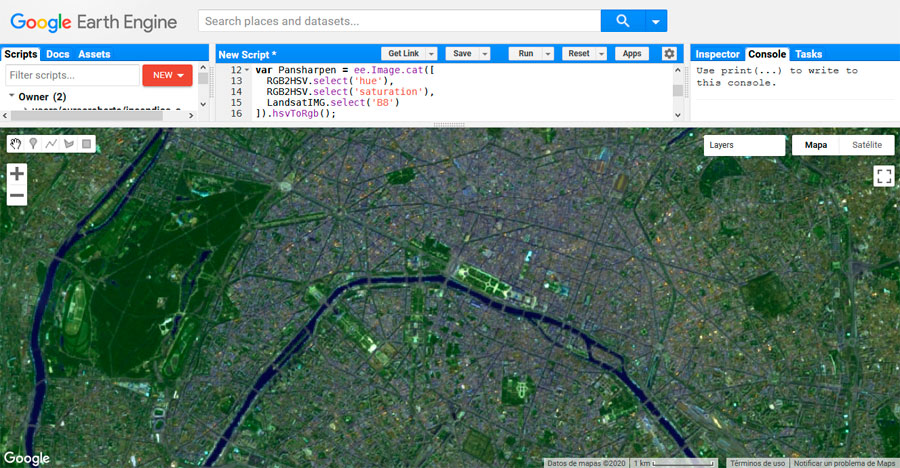Focus the Filter scripts field
Image resolution: width=900 pixels, height=468 pixels.
[72, 75]
